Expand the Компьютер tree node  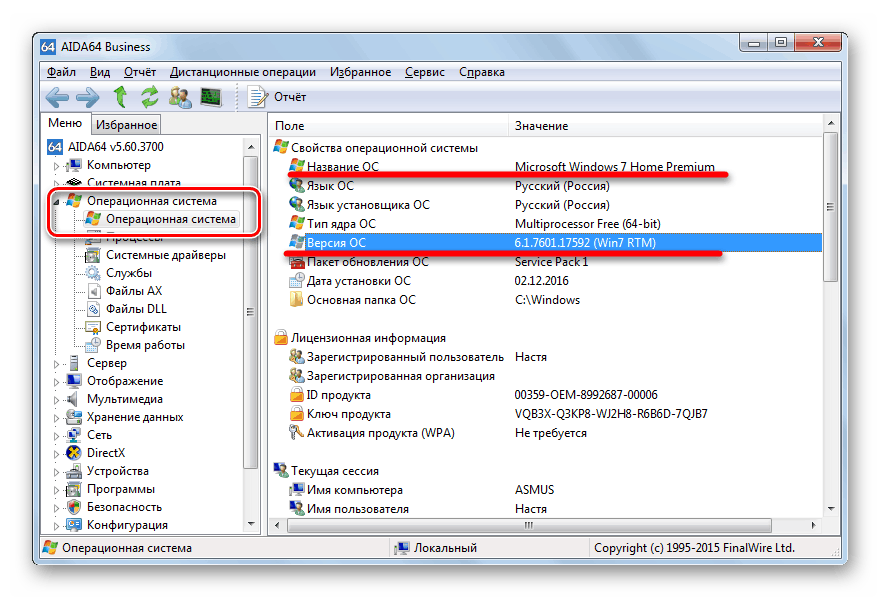(56, 166)
